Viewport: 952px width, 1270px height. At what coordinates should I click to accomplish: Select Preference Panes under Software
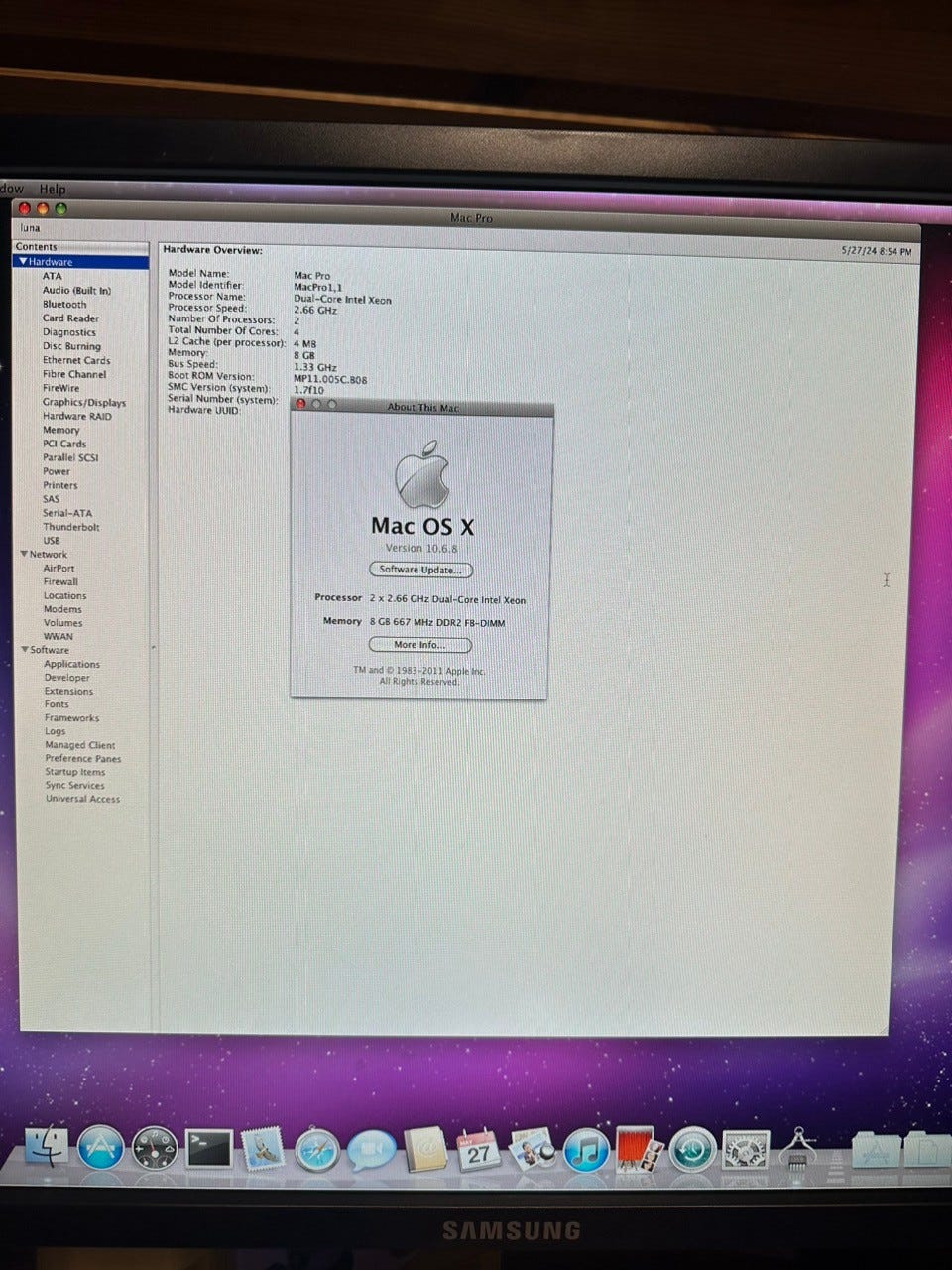pos(83,758)
